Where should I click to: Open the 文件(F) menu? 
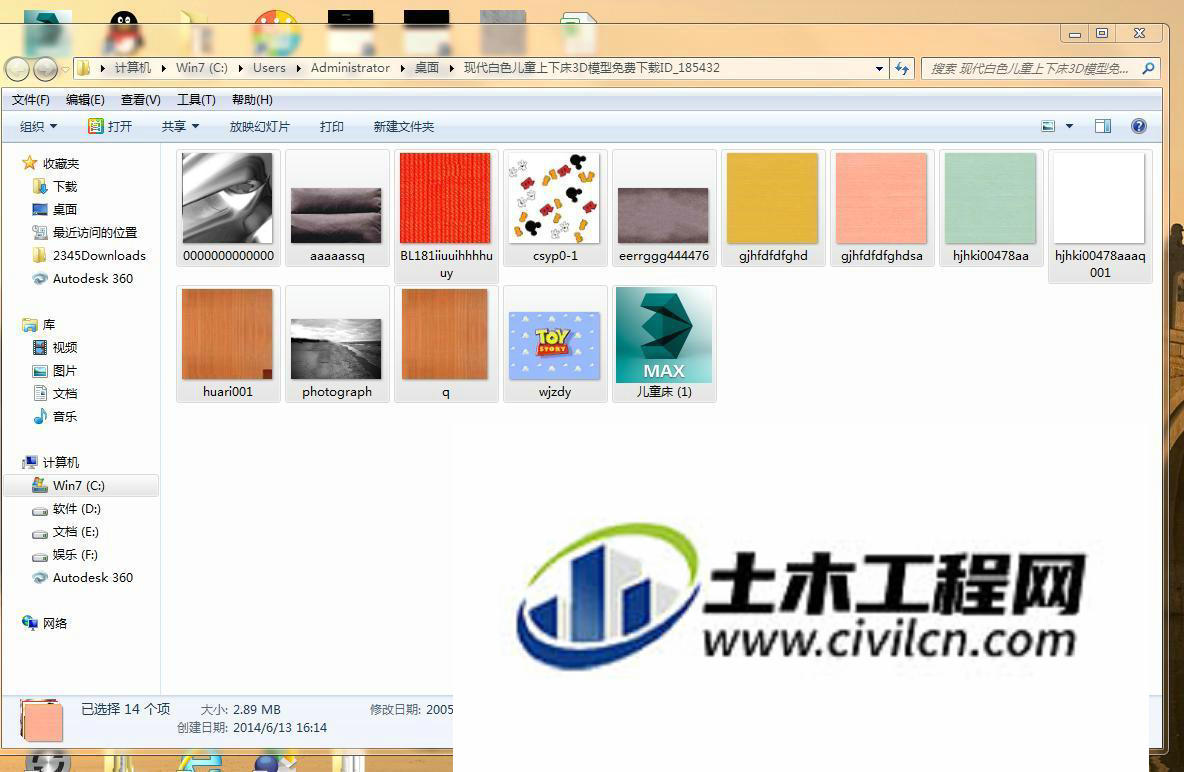(x=31, y=100)
